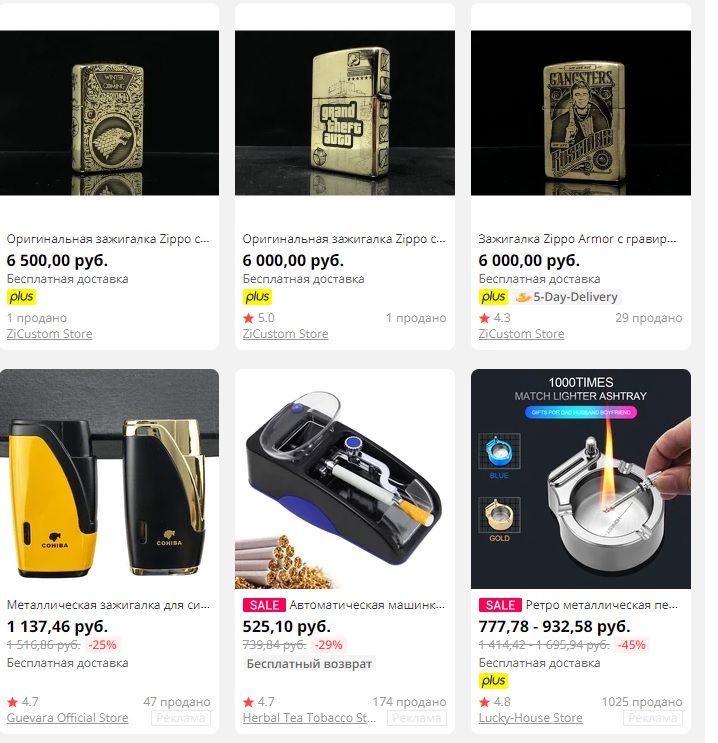Open the ZiCustom Store link under the Zippo Armor
Screen dimensions: 718x743
click(521, 334)
